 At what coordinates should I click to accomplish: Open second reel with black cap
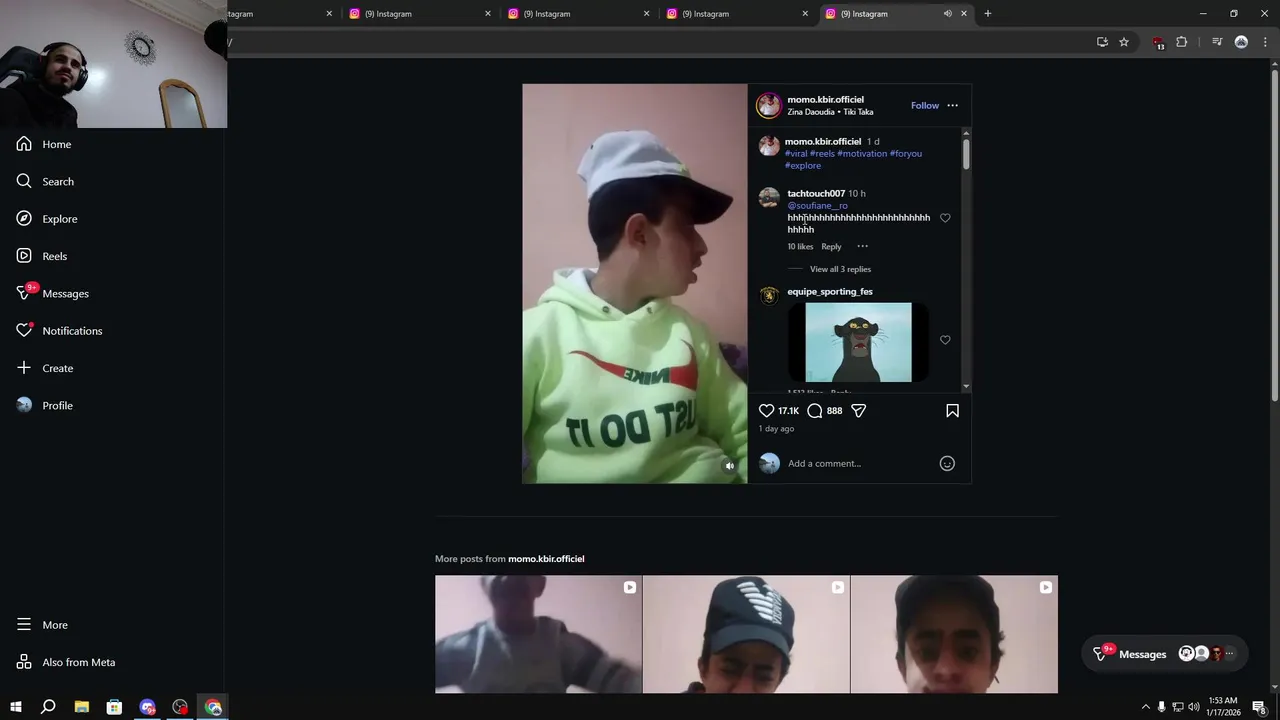pyautogui.click(x=746, y=634)
